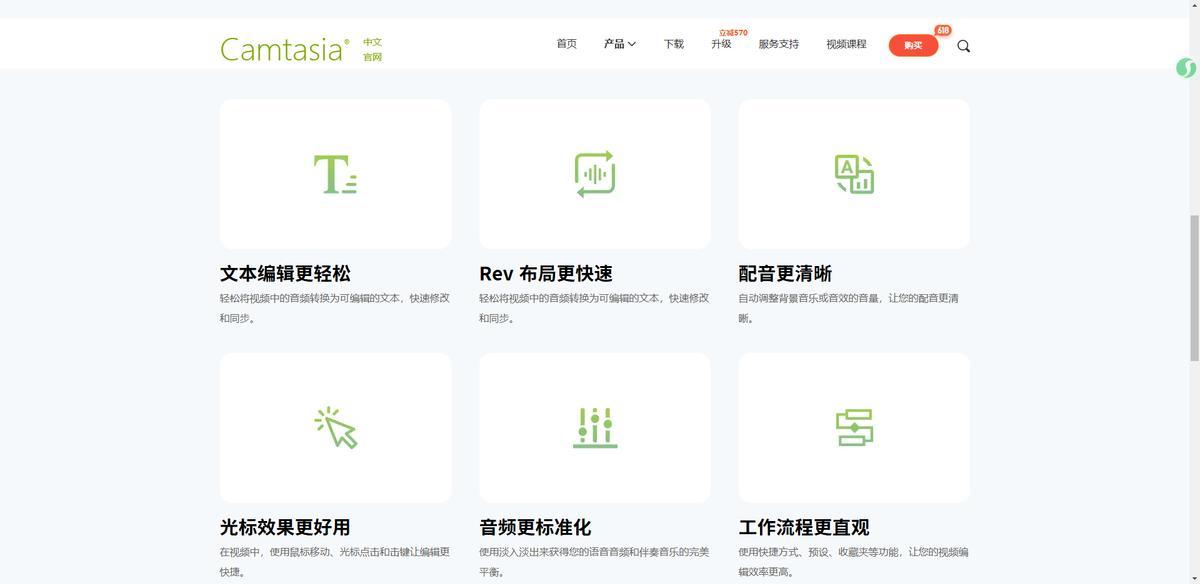Screen dimensions: 1200x584
Task: Click the Rev audio waveform loop icon
Action: tap(595, 174)
